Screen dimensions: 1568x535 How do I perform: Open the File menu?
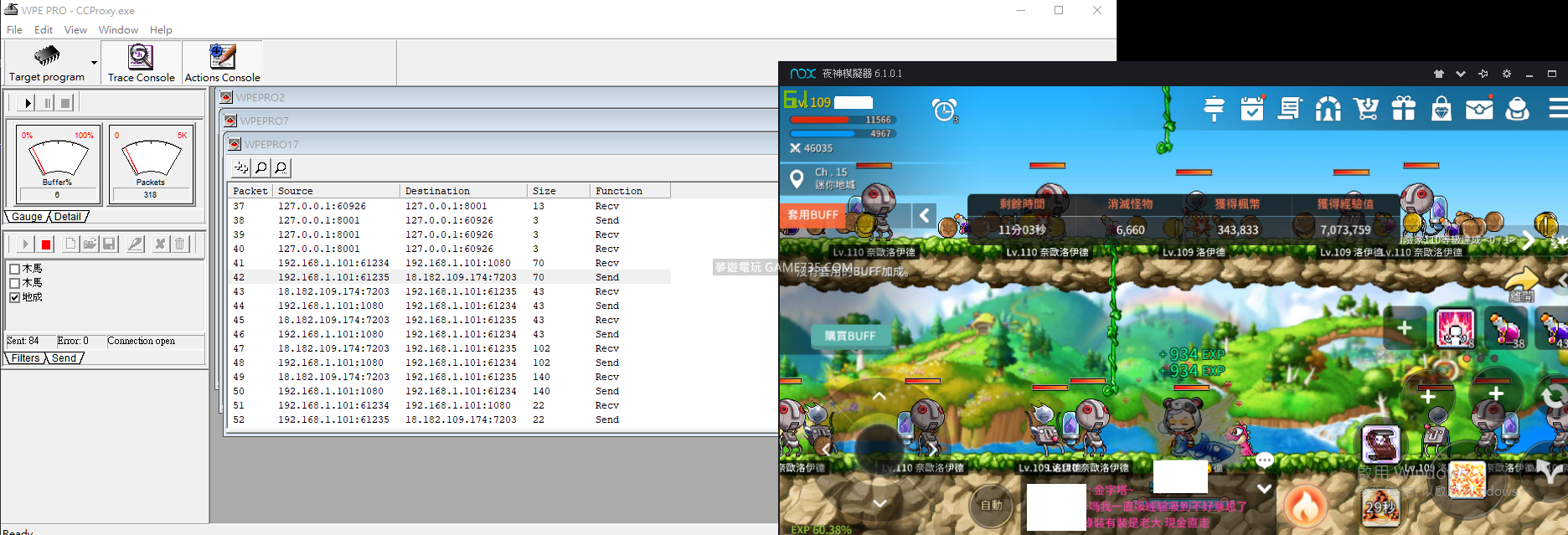(x=15, y=29)
